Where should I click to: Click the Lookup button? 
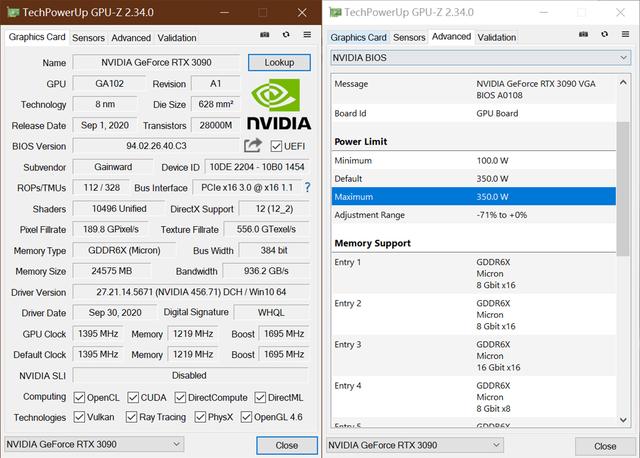coord(279,62)
